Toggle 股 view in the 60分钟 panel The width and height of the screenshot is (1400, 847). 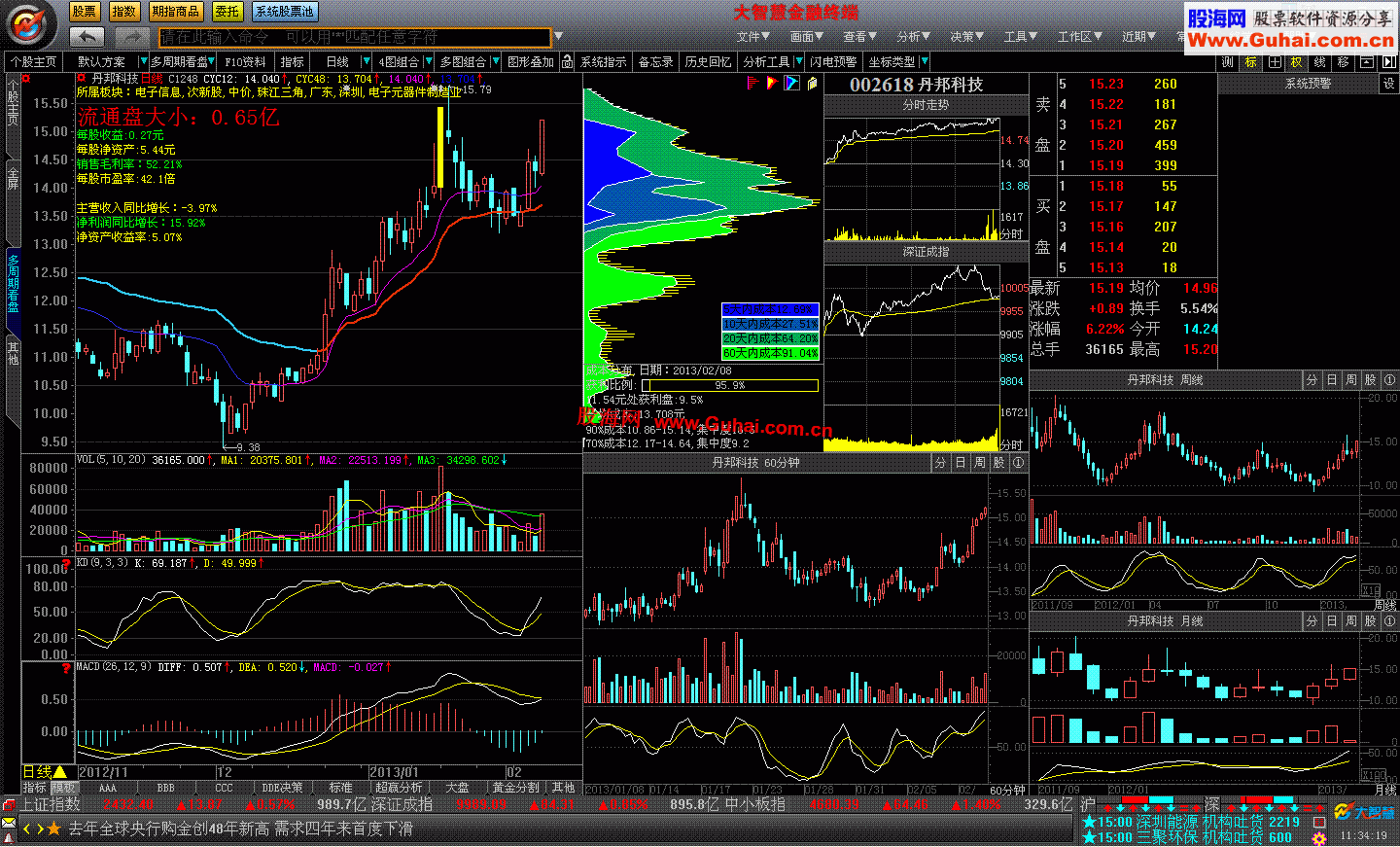(998, 463)
